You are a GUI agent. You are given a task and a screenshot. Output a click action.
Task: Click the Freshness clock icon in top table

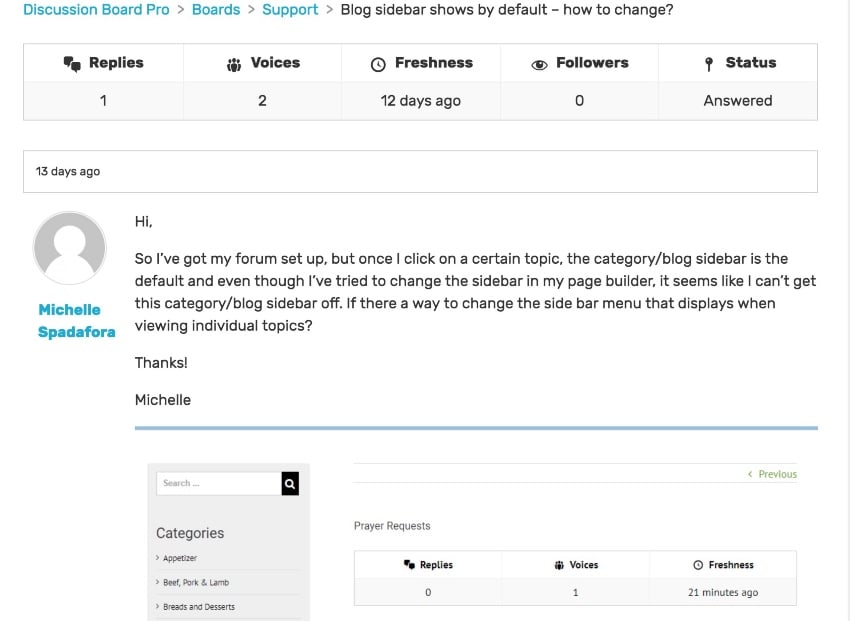(378, 64)
